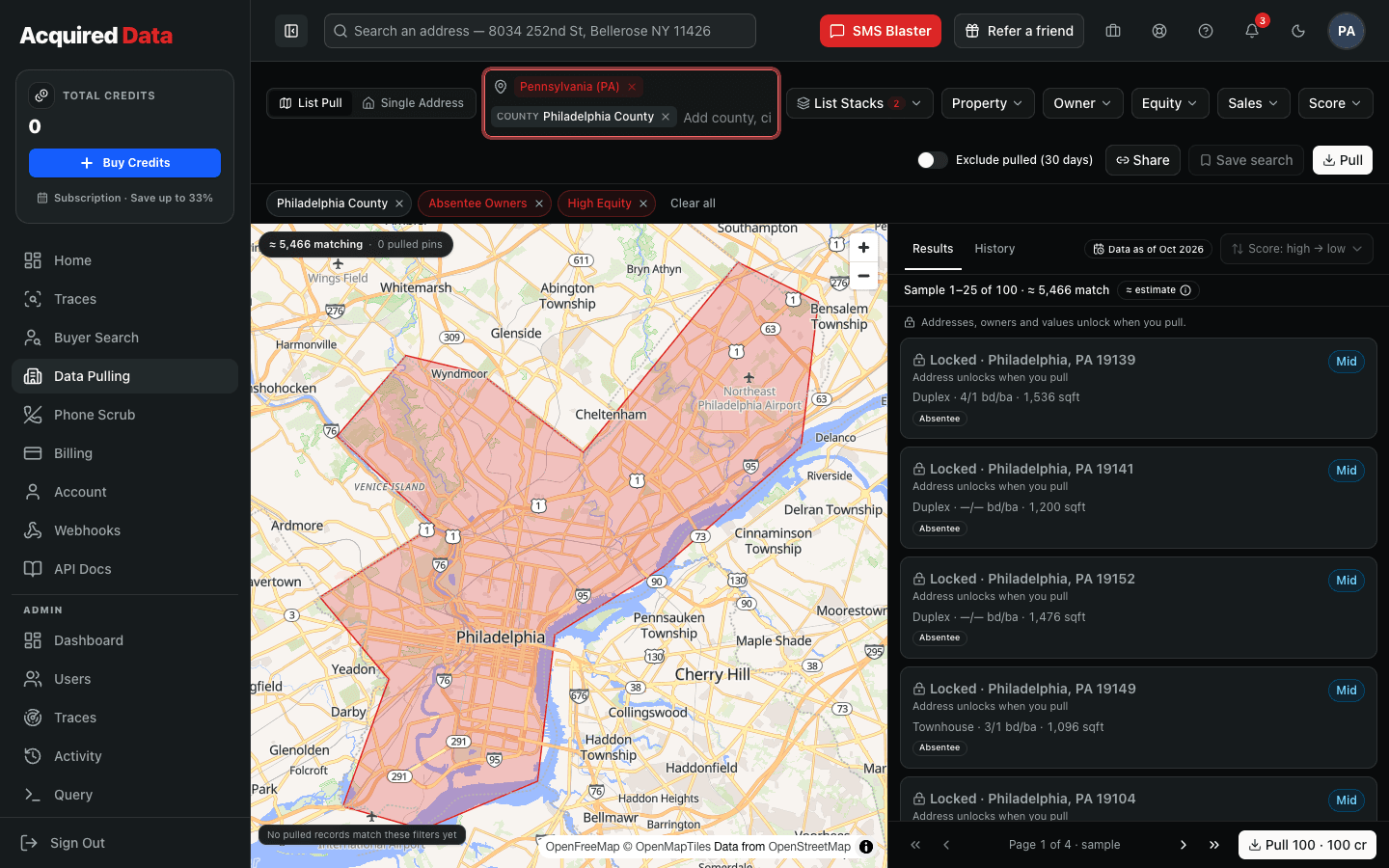Show estimate info tooltip badge
The image size is (1389, 868).
[x=1158, y=290]
